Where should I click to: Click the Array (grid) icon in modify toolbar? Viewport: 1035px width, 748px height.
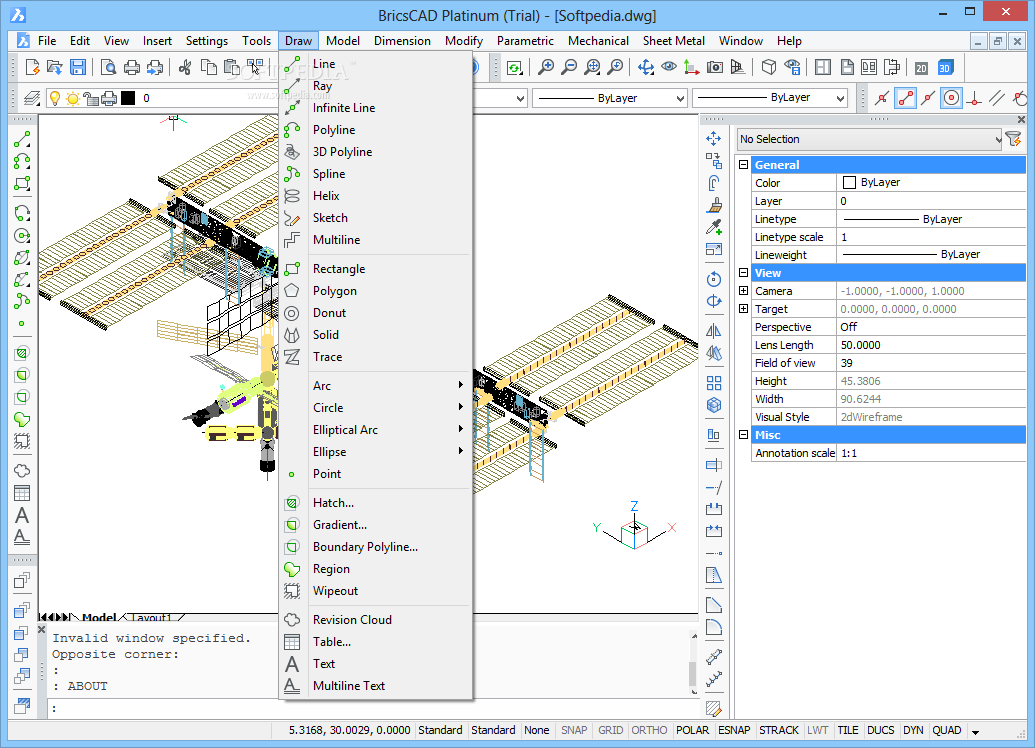coord(714,383)
